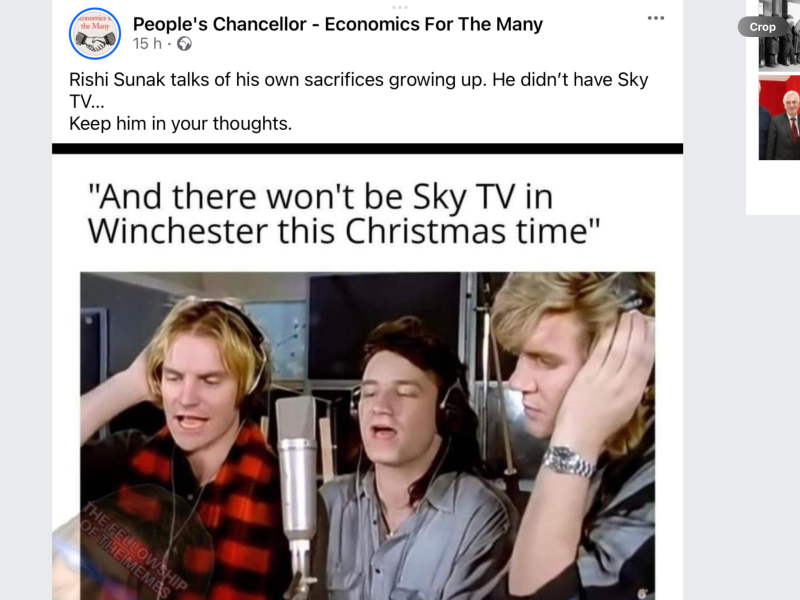Tap the three-dot grab handle above the post
Viewport: 800px width, 600px height.
click(x=400, y=7)
